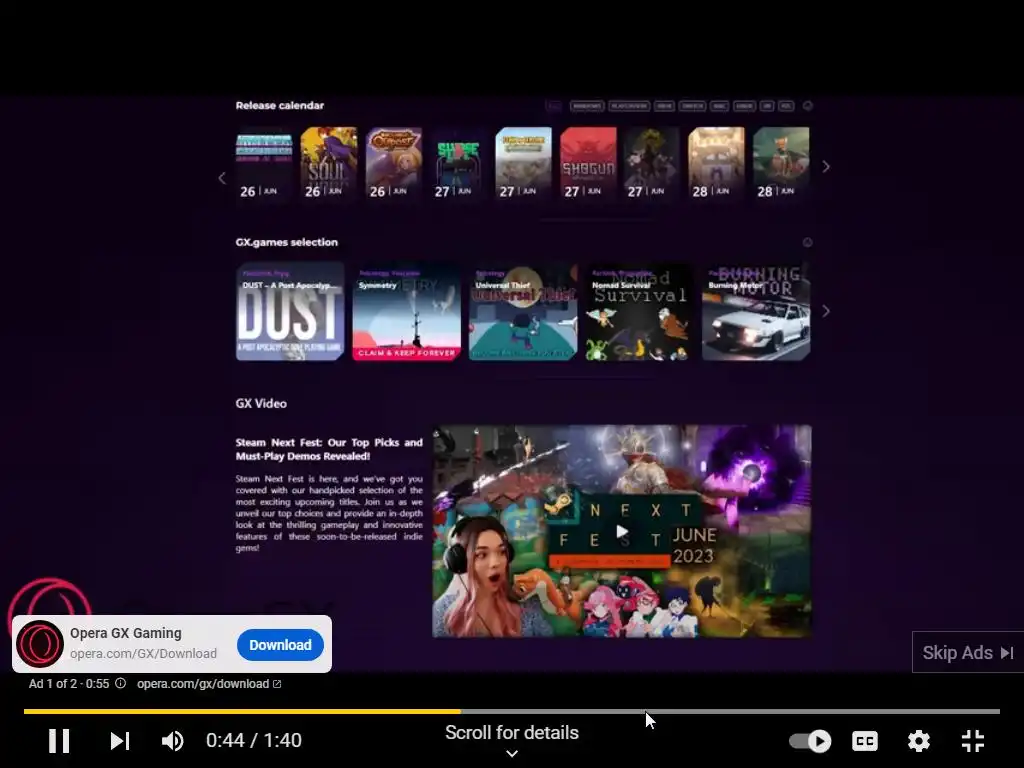The width and height of the screenshot is (1024, 768).
Task: Seek on the video progress bar
Action: click(512, 711)
